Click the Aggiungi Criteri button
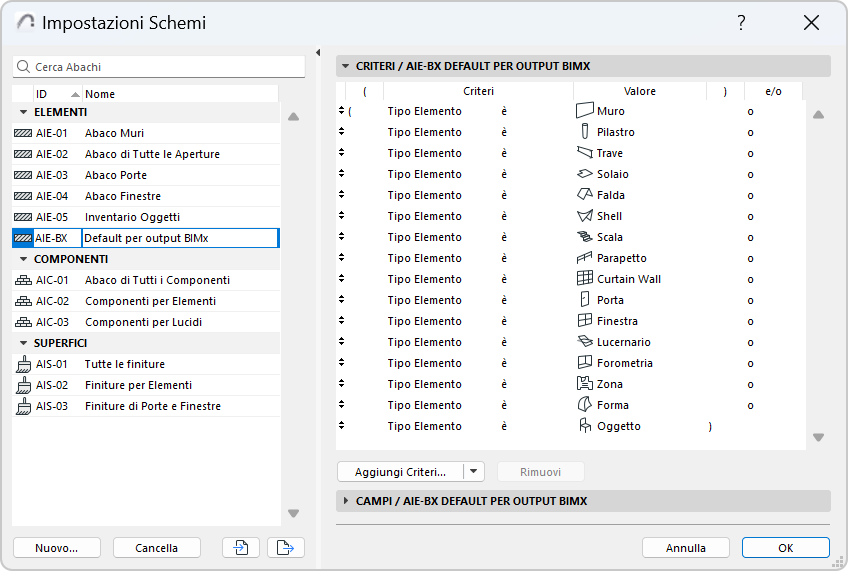The height and width of the screenshot is (571, 848). [400, 472]
